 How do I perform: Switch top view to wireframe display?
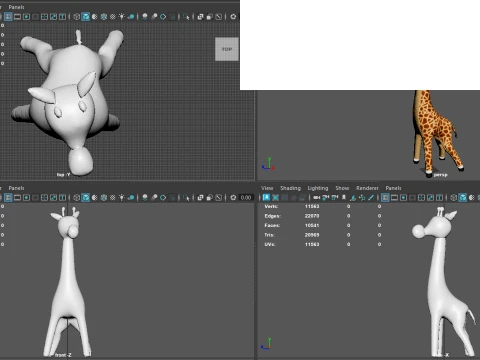77,17
